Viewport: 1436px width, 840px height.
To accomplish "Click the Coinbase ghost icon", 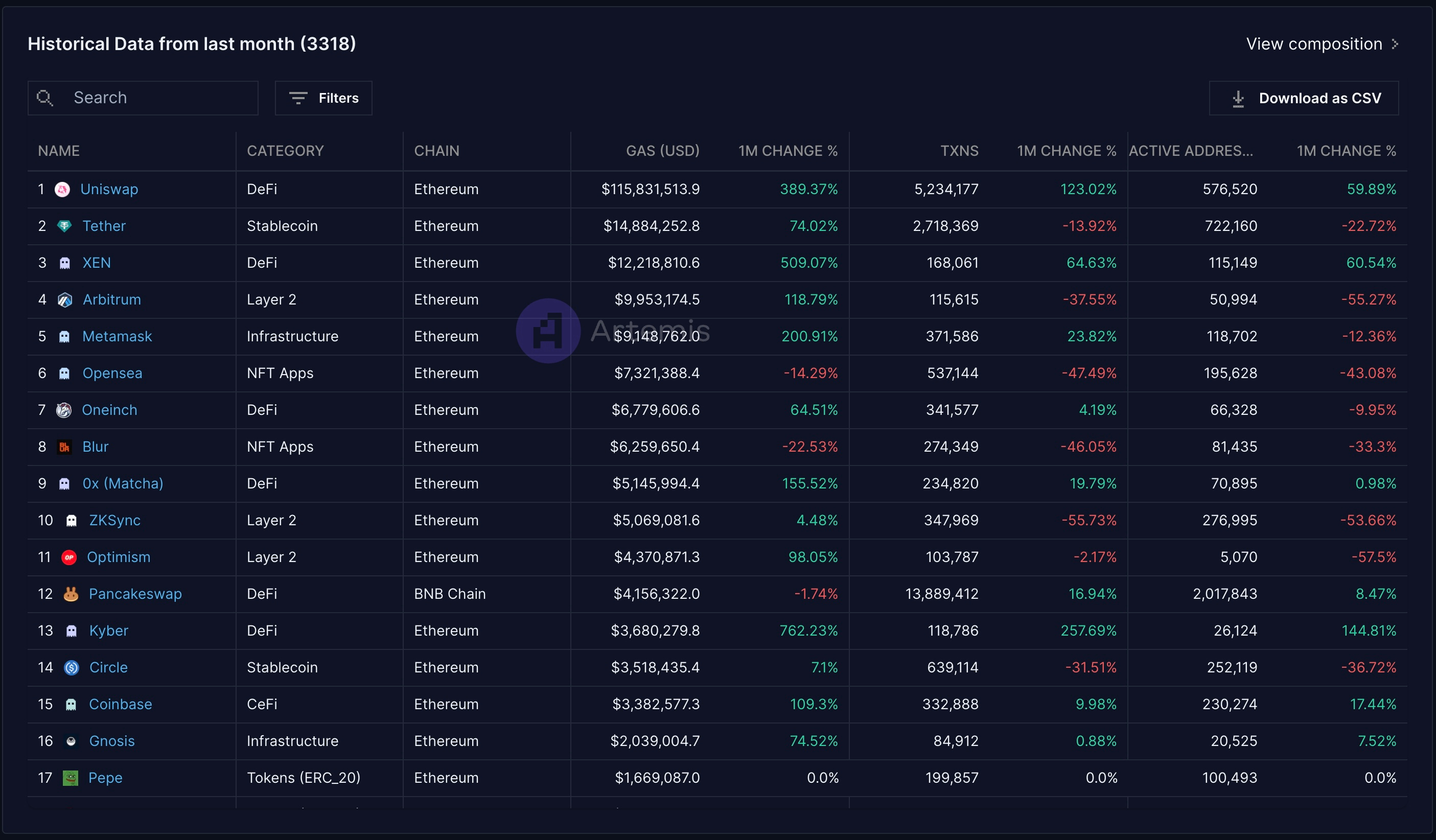I will [71, 705].
